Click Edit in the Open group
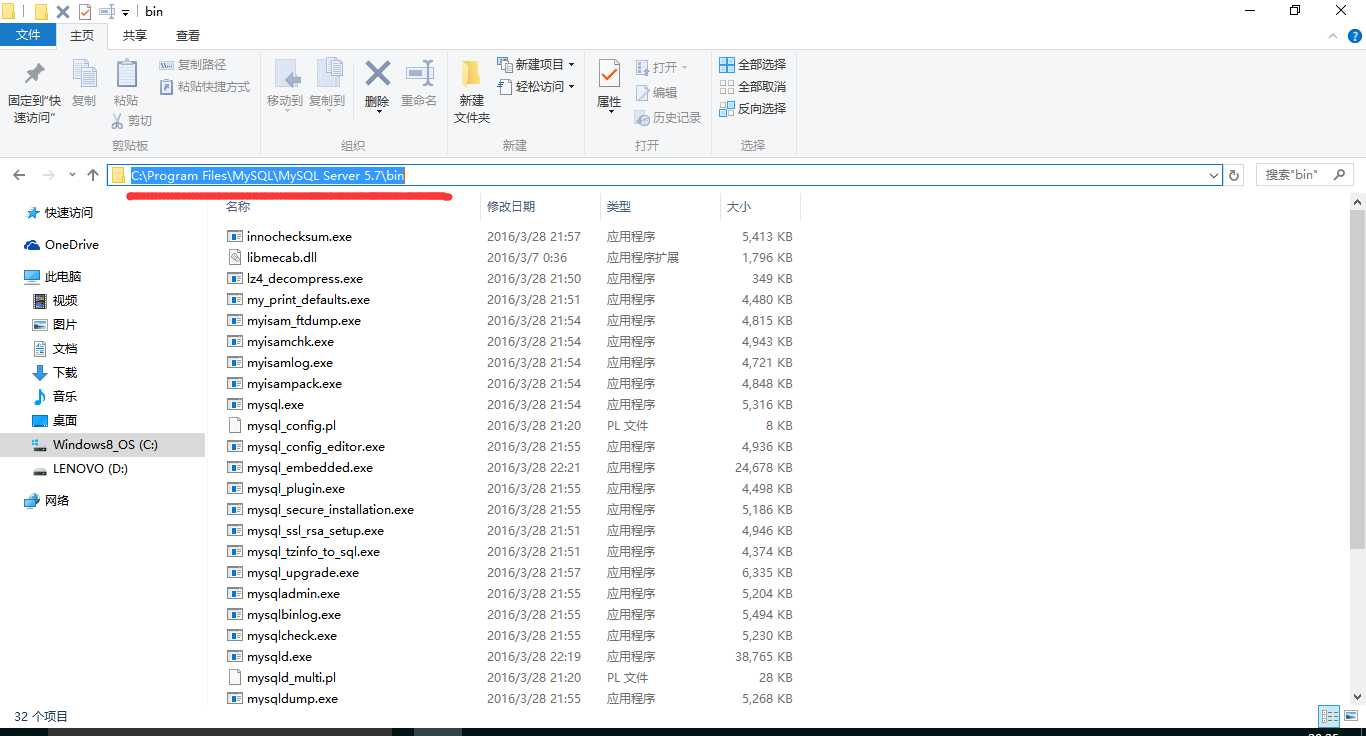 [656, 92]
